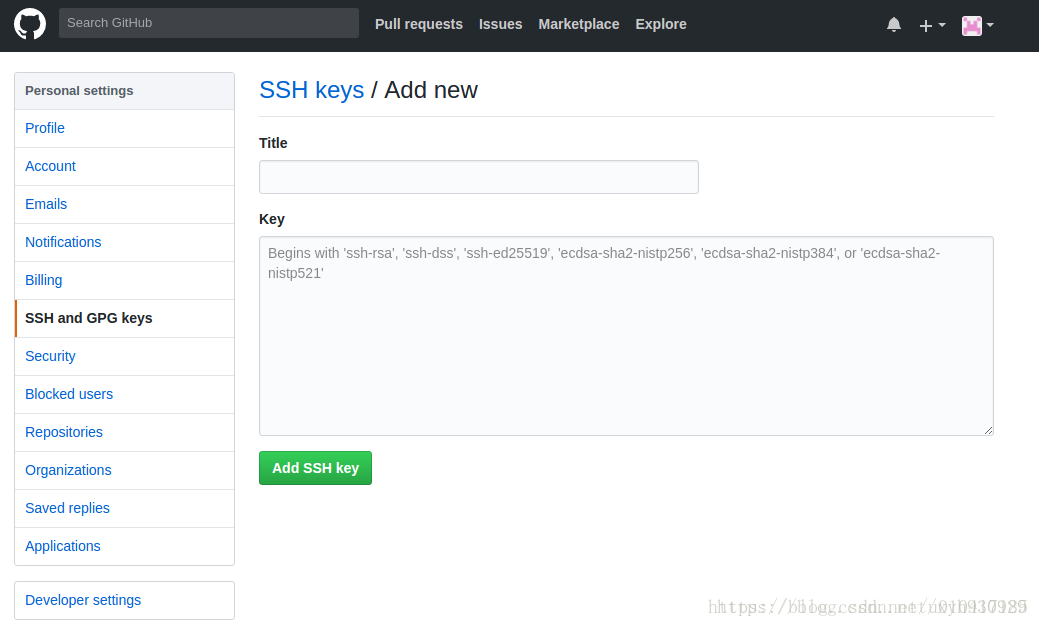Click the GitHub Octocat logo
Viewport: 1039px width, 627px height.
click(30, 24)
